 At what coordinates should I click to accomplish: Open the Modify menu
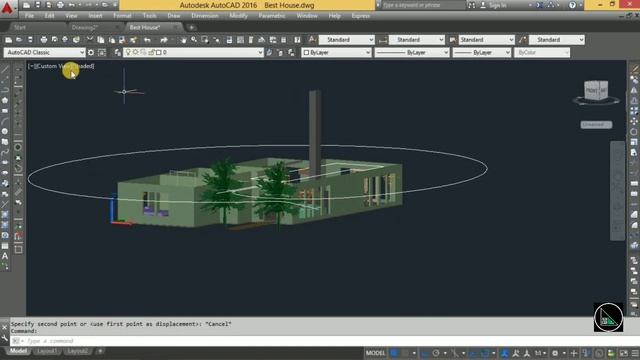(238, 16)
